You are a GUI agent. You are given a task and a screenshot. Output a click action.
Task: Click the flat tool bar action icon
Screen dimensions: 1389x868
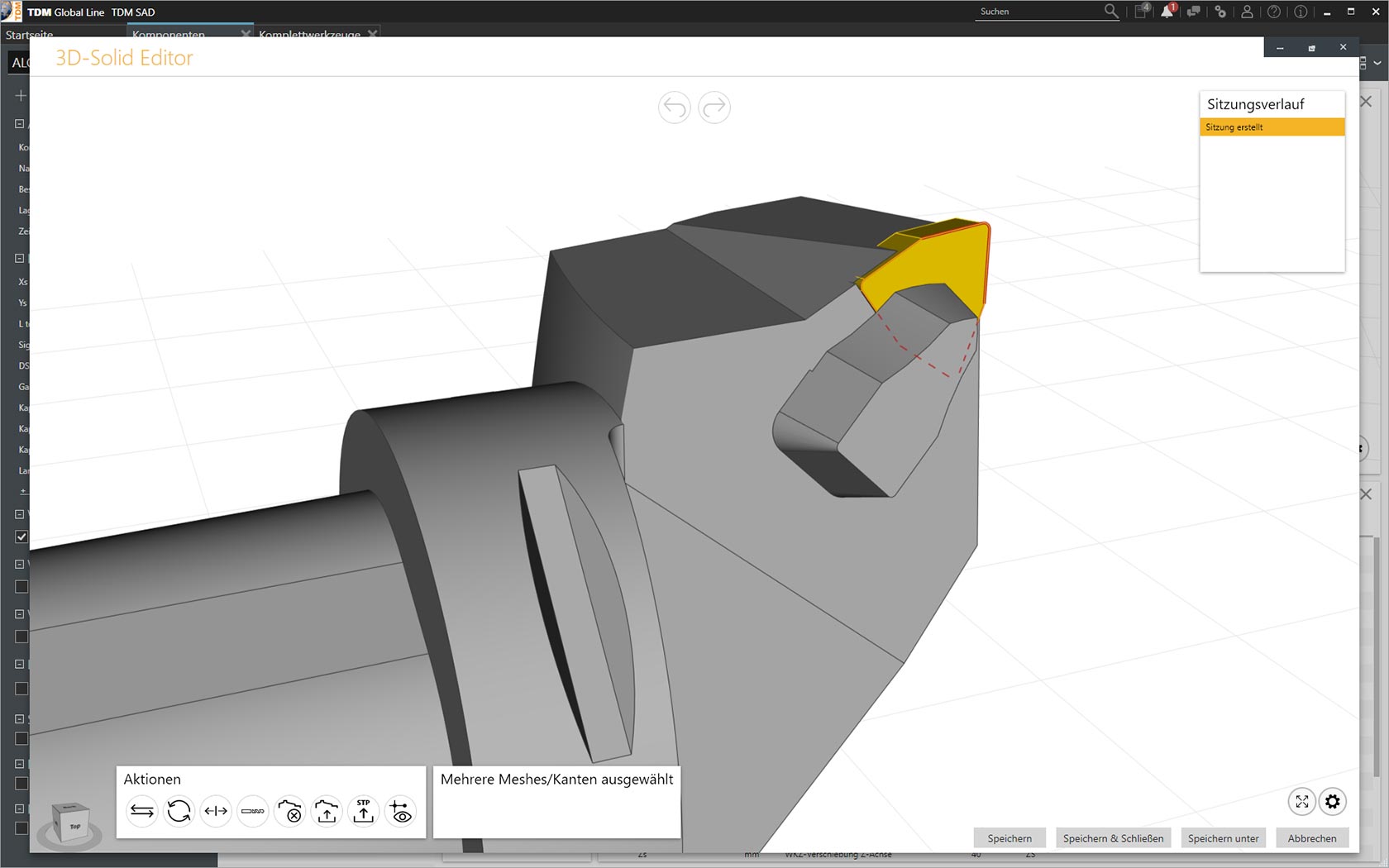[253, 812]
